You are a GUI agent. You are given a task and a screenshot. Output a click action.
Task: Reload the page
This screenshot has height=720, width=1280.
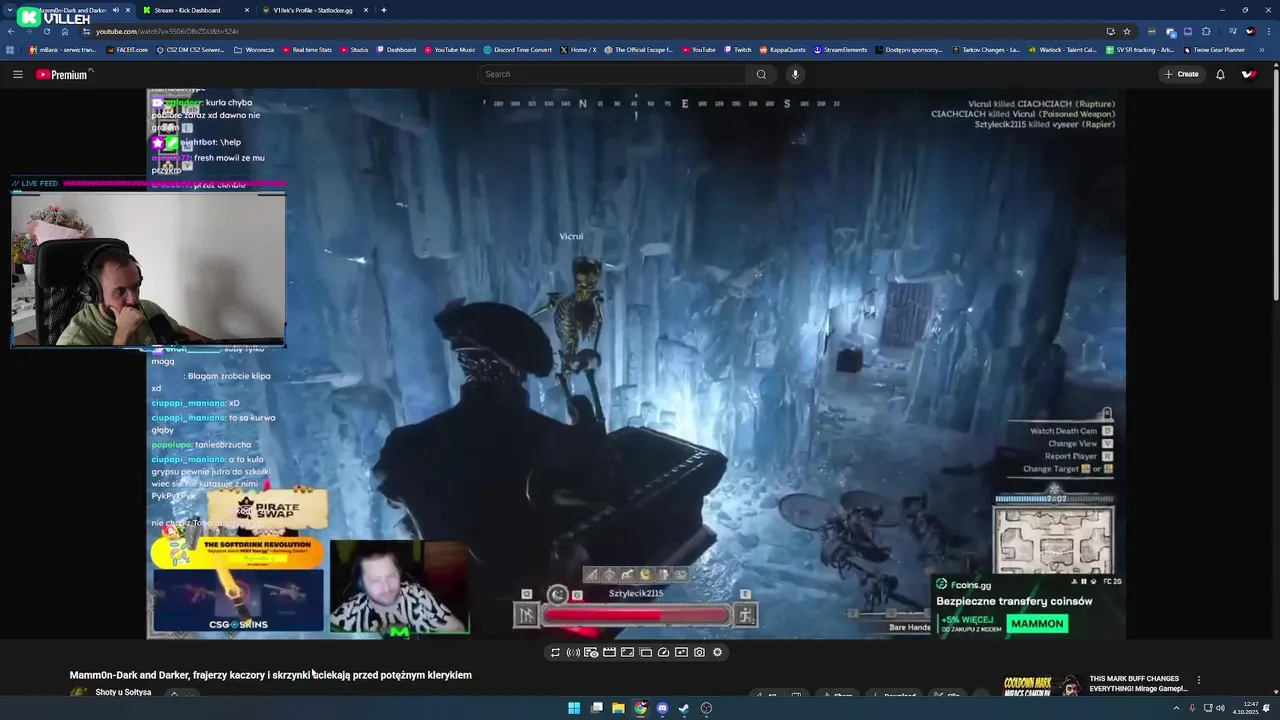point(46,31)
